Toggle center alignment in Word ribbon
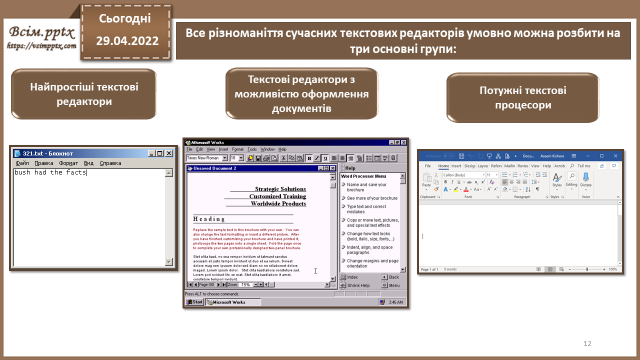The width and height of the screenshot is (640, 360). 512,182
